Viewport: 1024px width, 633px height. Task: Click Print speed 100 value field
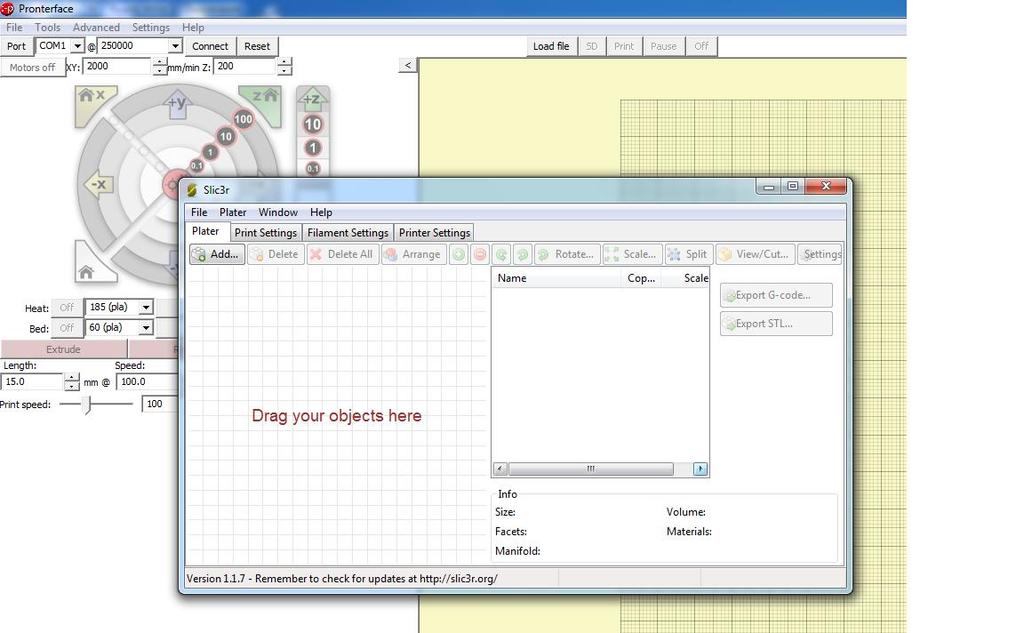click(x=160, y=404)
